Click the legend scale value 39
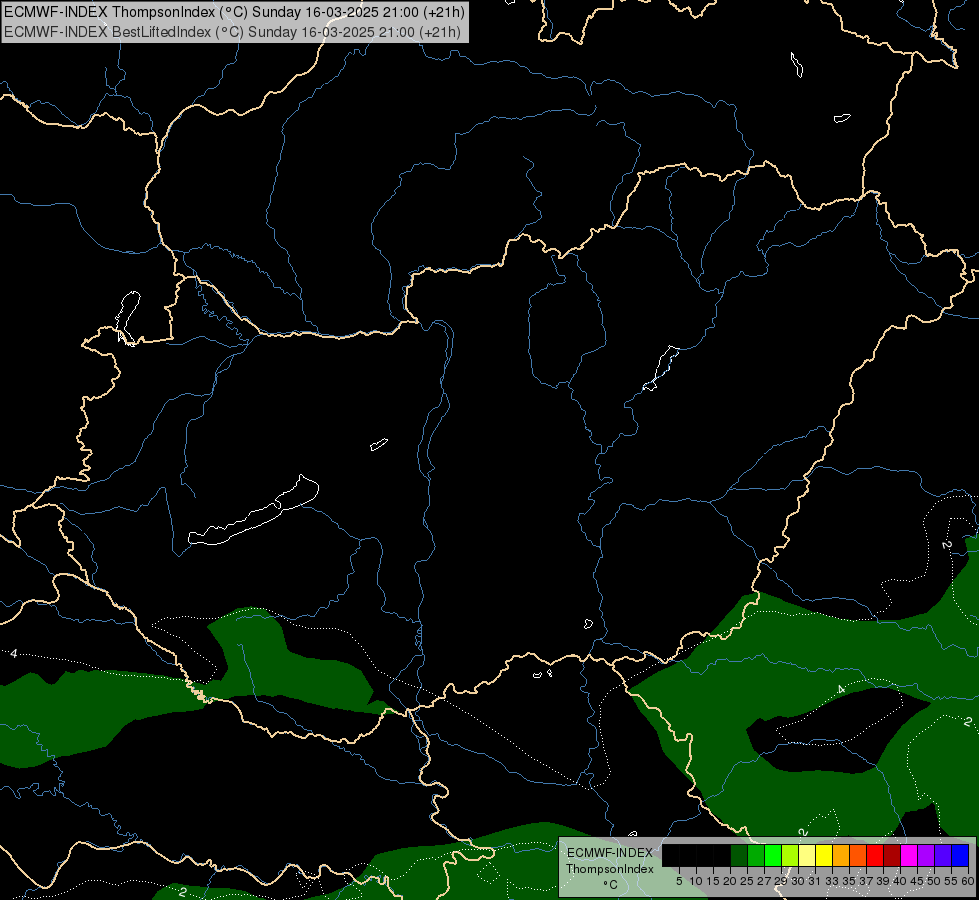The image size is (979, 900). (x=883, y=881)
